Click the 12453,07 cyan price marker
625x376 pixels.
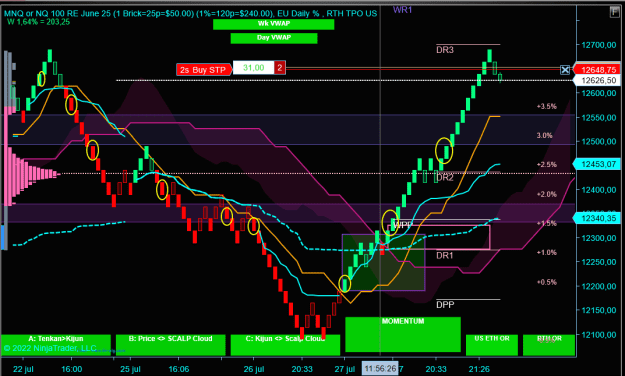(597, 164)
